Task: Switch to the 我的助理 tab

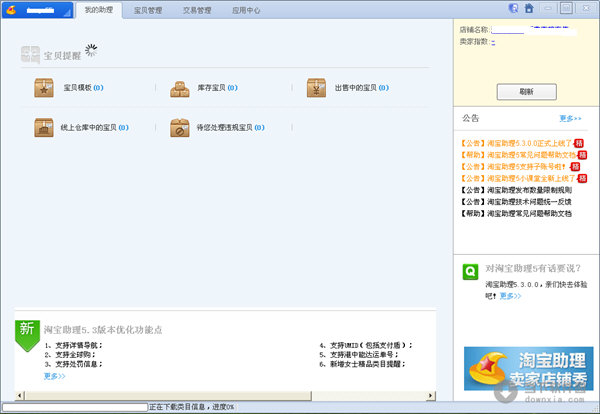Action: [x=99, y=10]
